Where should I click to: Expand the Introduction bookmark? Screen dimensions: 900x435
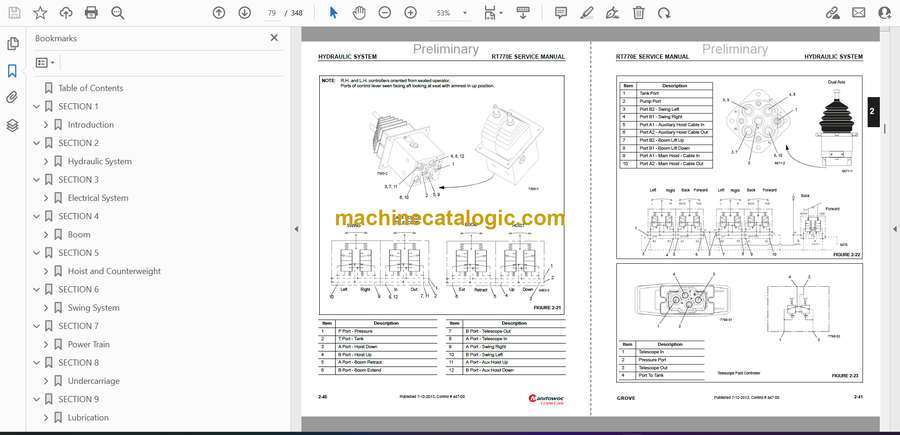pyautogui.click(x=46, y=125)
